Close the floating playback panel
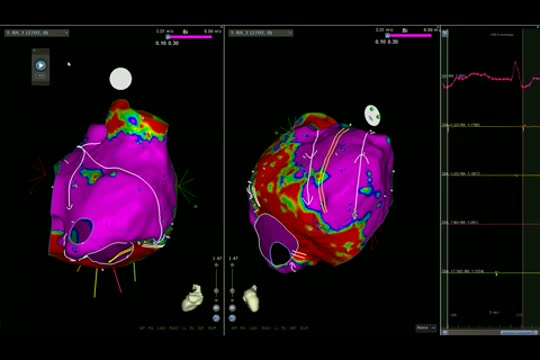 (34, 51)
